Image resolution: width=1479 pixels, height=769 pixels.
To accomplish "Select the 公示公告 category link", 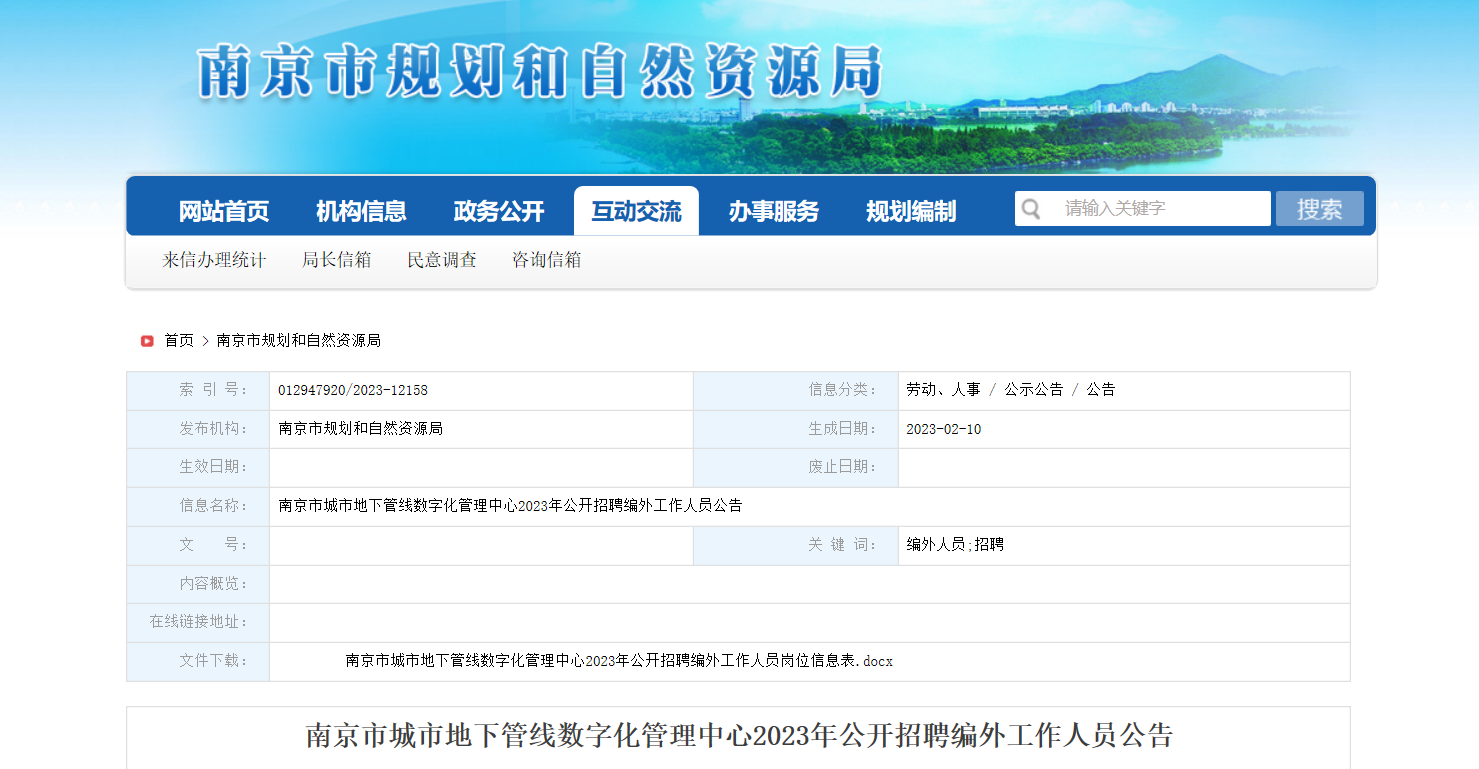I will point(1034,390).
